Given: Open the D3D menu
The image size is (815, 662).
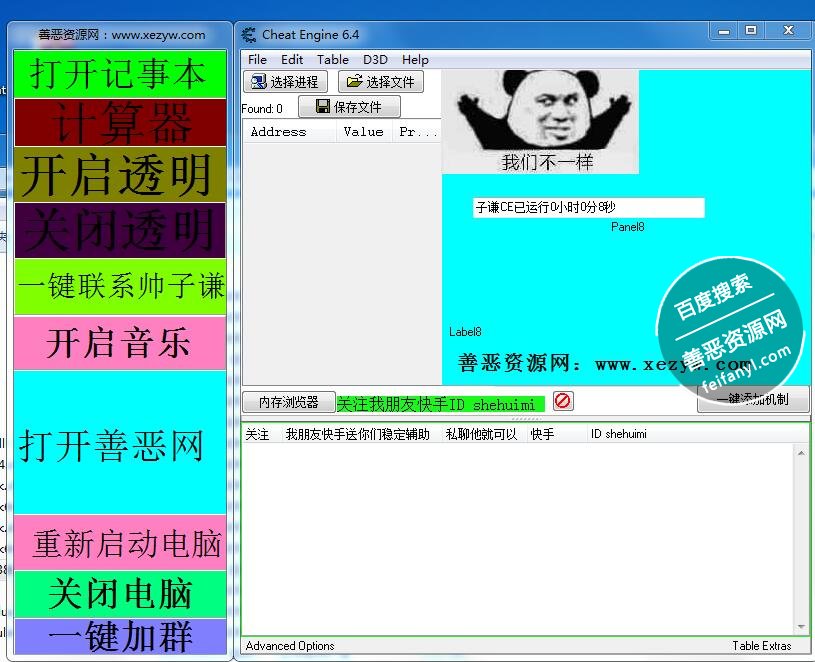Looking at the screenshot, I should point(375,59).
